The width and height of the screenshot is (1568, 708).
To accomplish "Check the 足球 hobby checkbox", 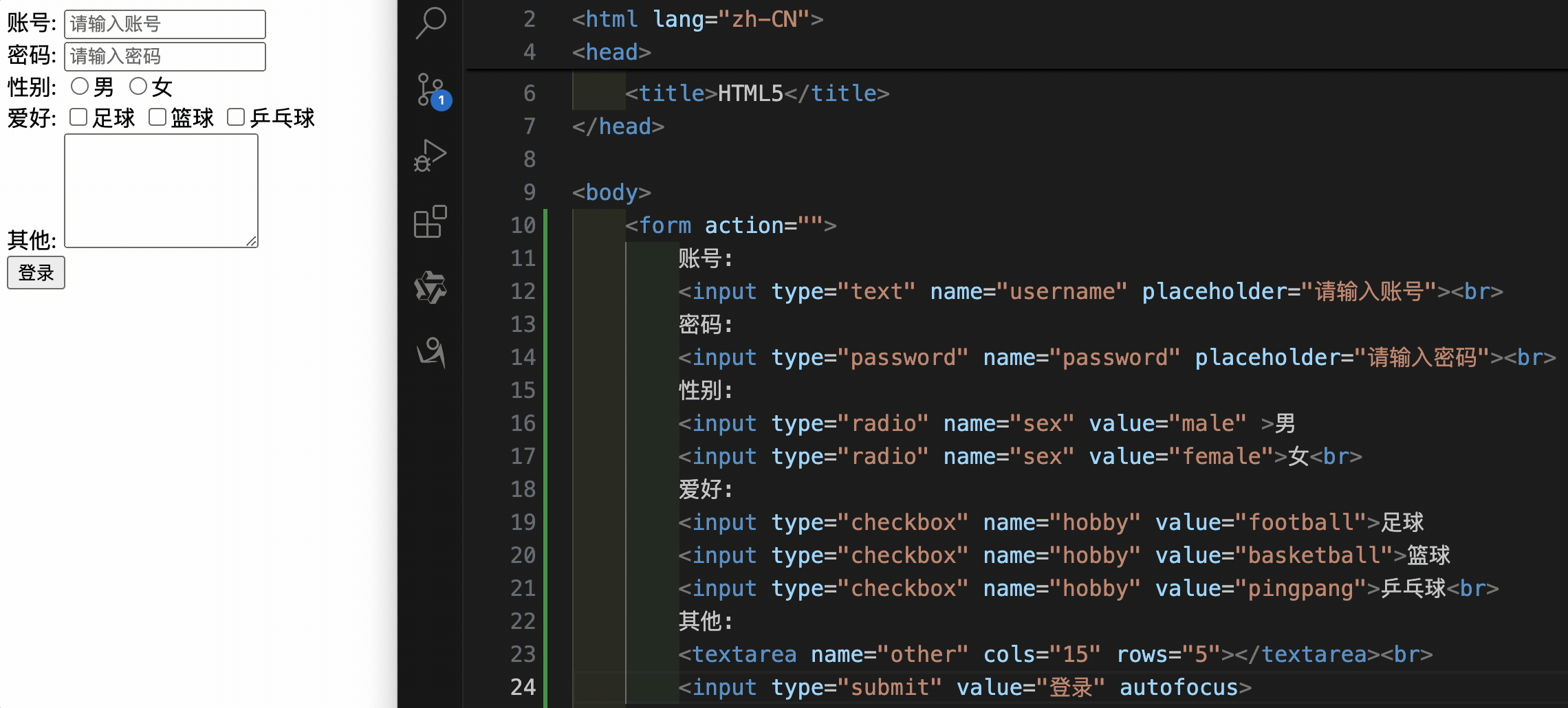I will (78, 118).
